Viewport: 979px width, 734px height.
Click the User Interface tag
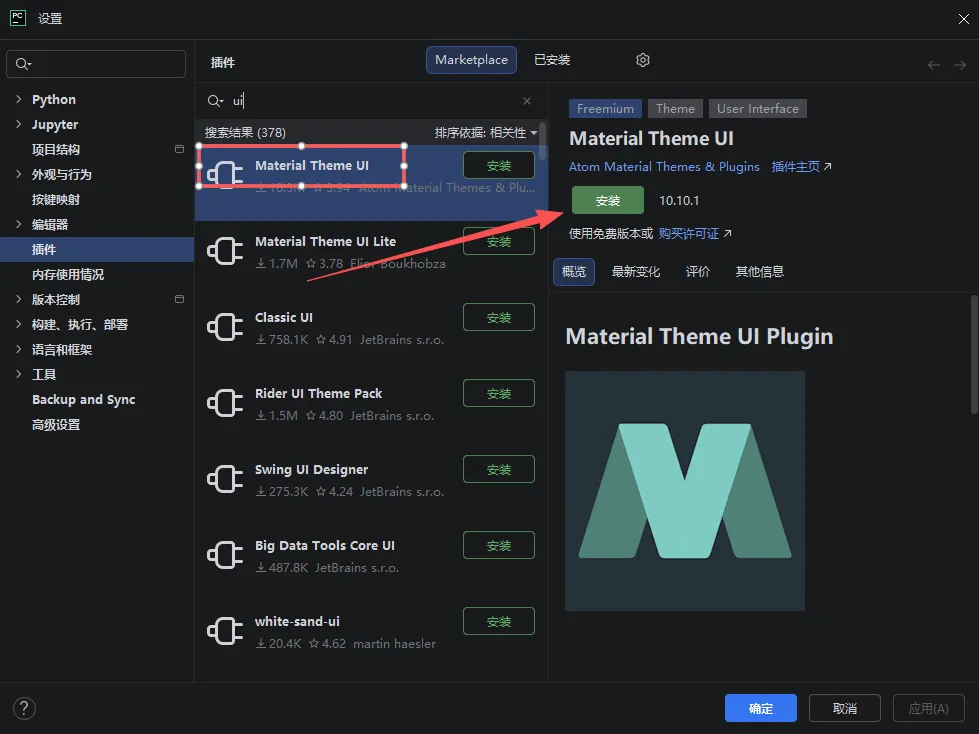pyautogui.click(x=757, y=109)
